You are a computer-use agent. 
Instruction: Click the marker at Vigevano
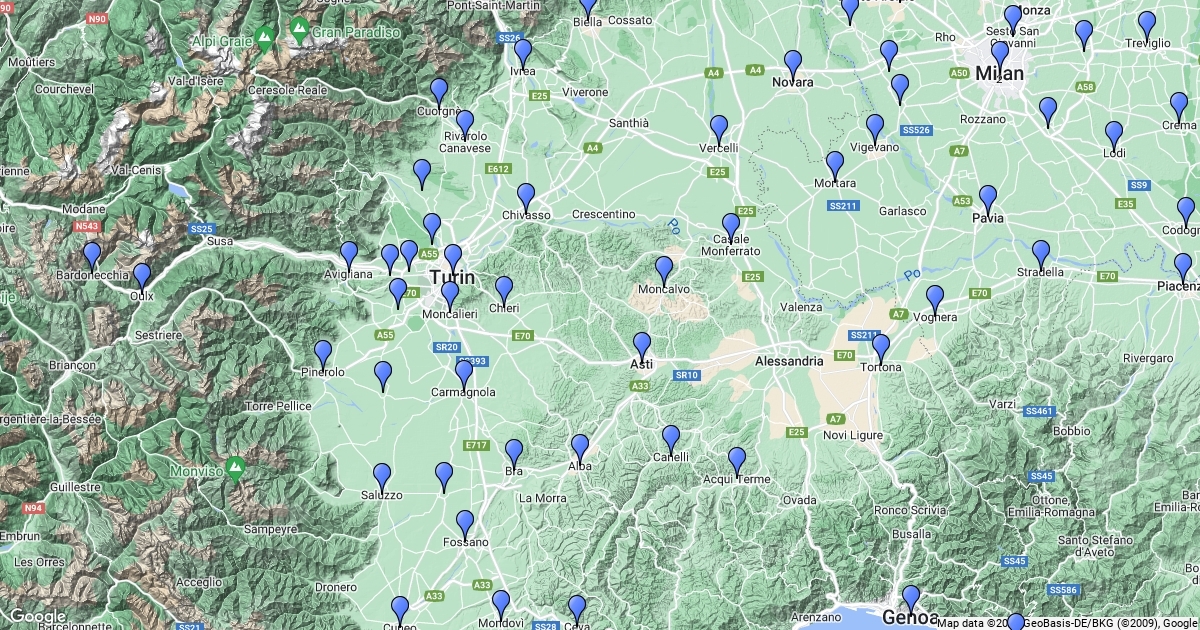click(875, 131)
